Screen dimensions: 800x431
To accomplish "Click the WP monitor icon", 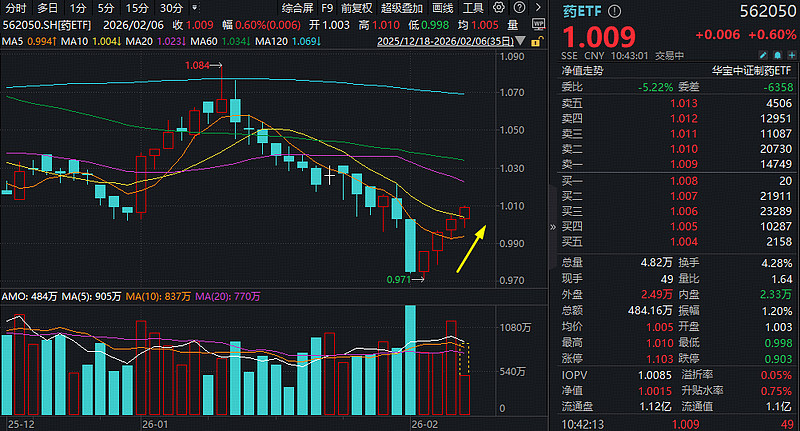I will (538, 25).
